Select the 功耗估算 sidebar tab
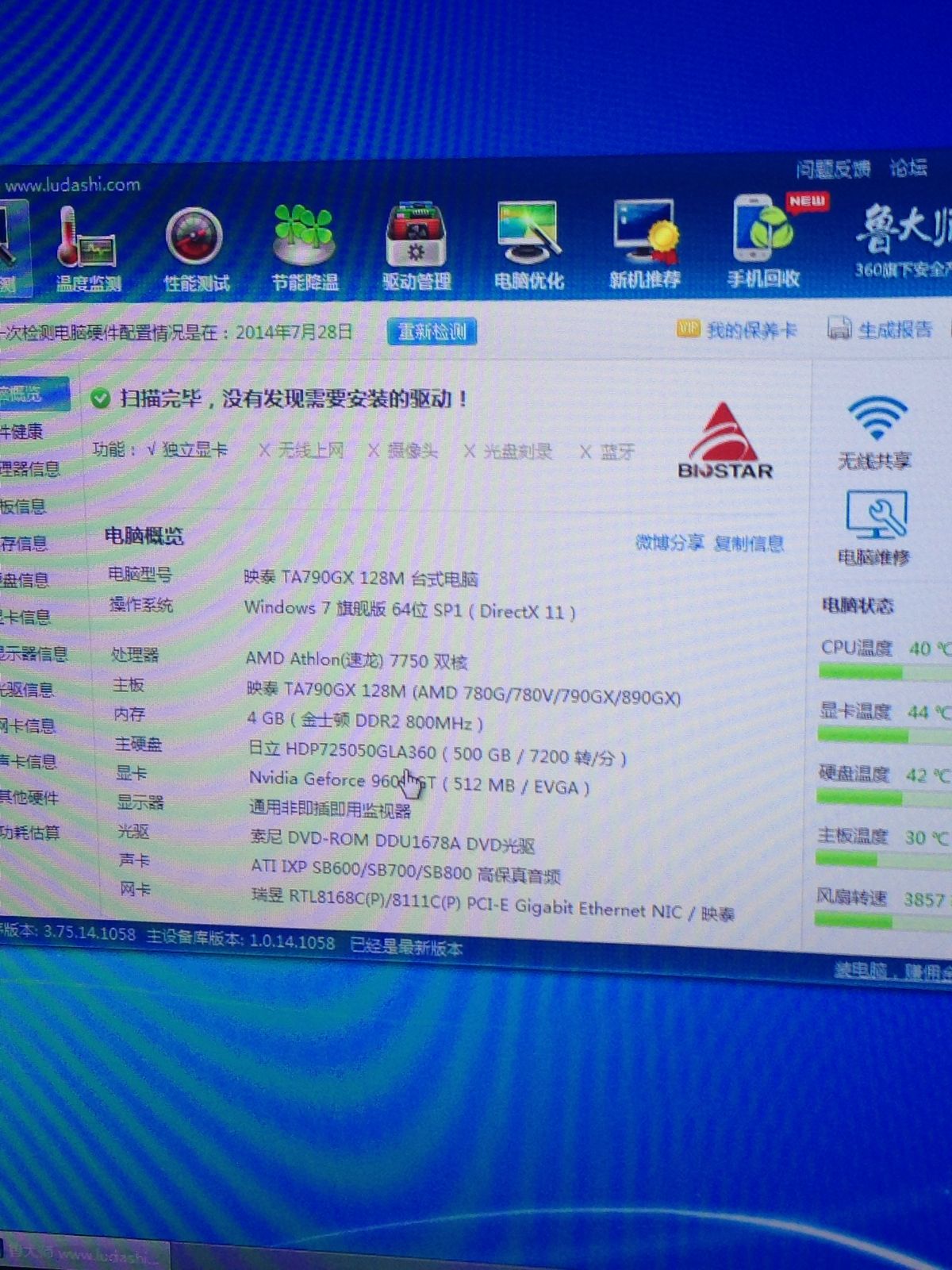952x1270 pixels. 30,833
